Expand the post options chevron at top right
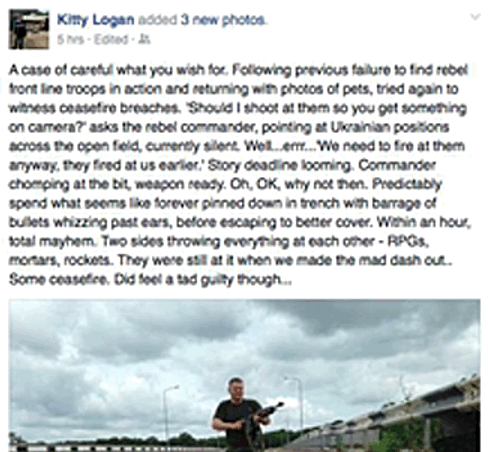Screen dimensions: 488x452 coord(475,17)
